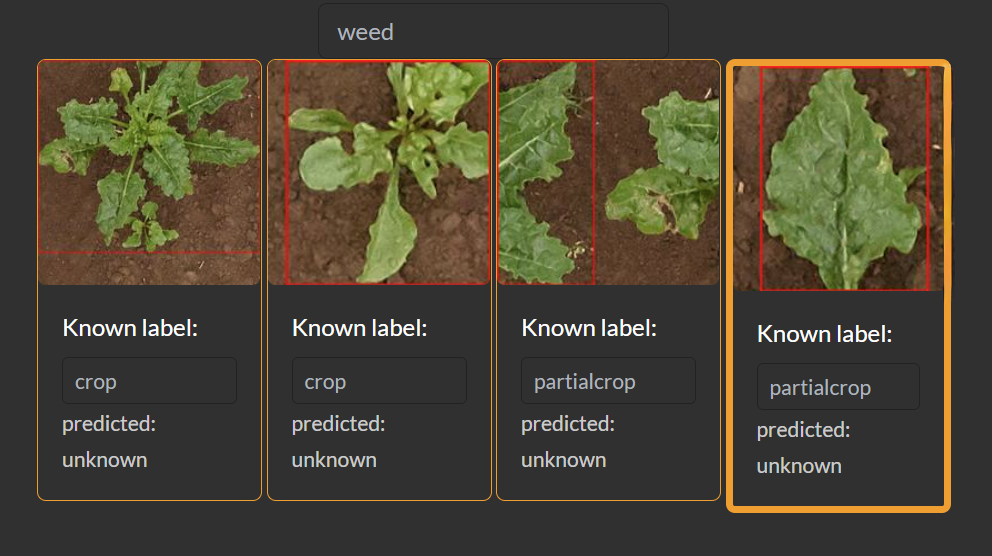Image resolution: width=992 pixels, height=556 pixels.
Task: Click the highlighted card's partialcrop label field
Action: 838,387
